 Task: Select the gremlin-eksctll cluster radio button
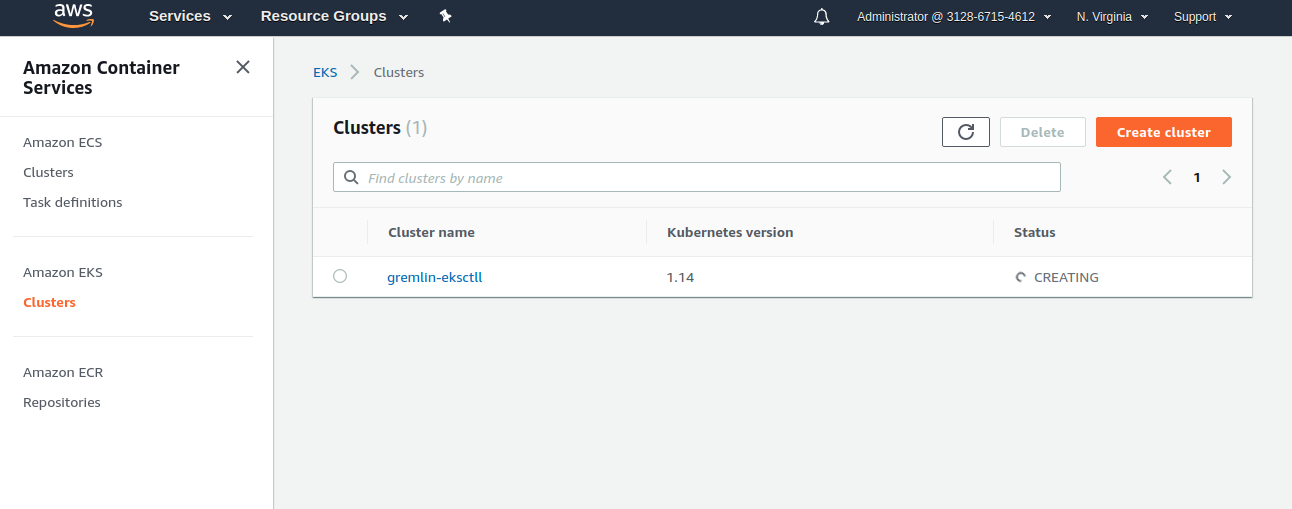[x=340, y=276]
